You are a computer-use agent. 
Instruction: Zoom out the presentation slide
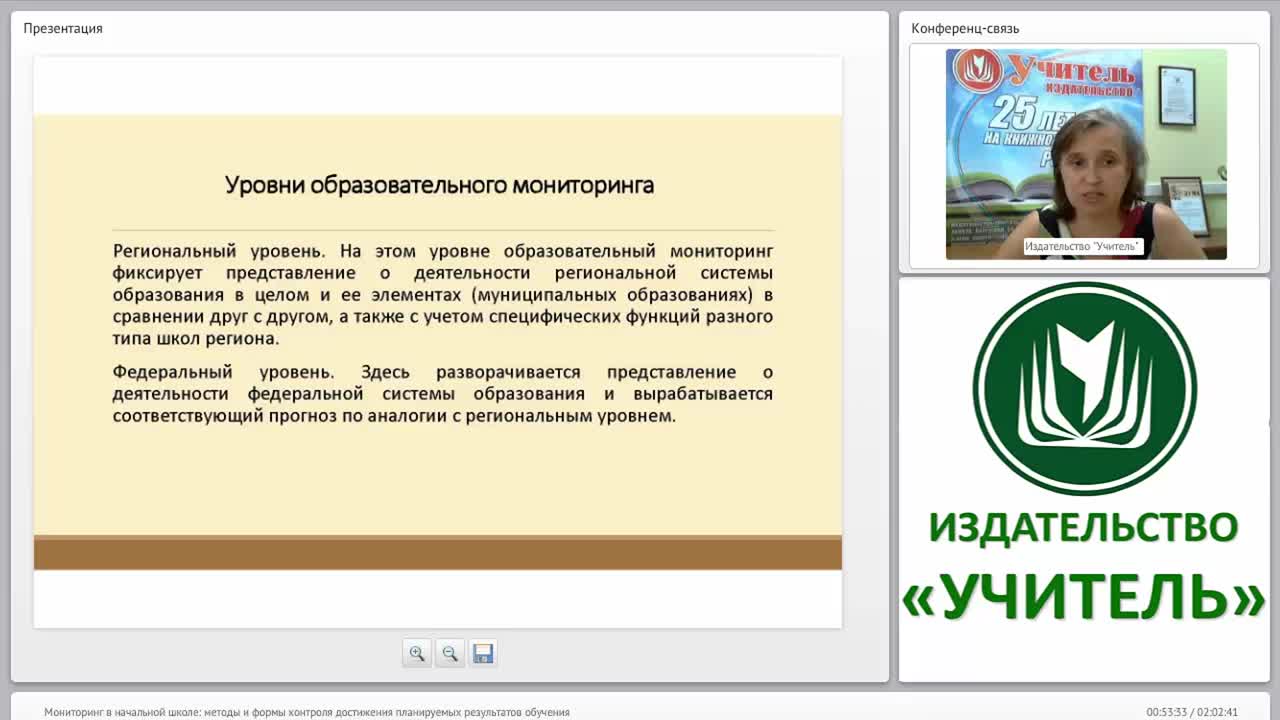[x=450, y=653]
